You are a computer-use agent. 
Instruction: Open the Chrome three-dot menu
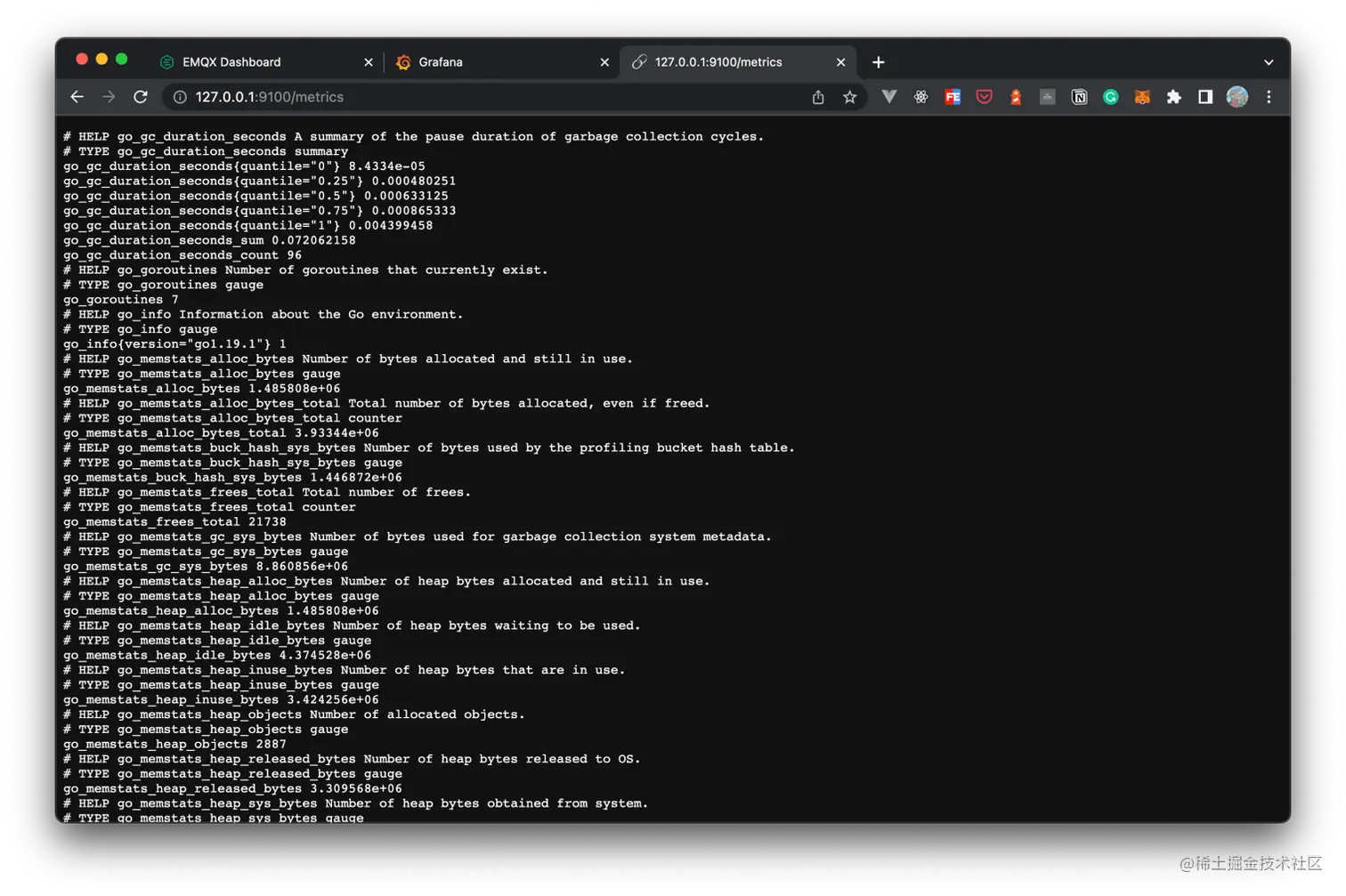point(1269,97)
